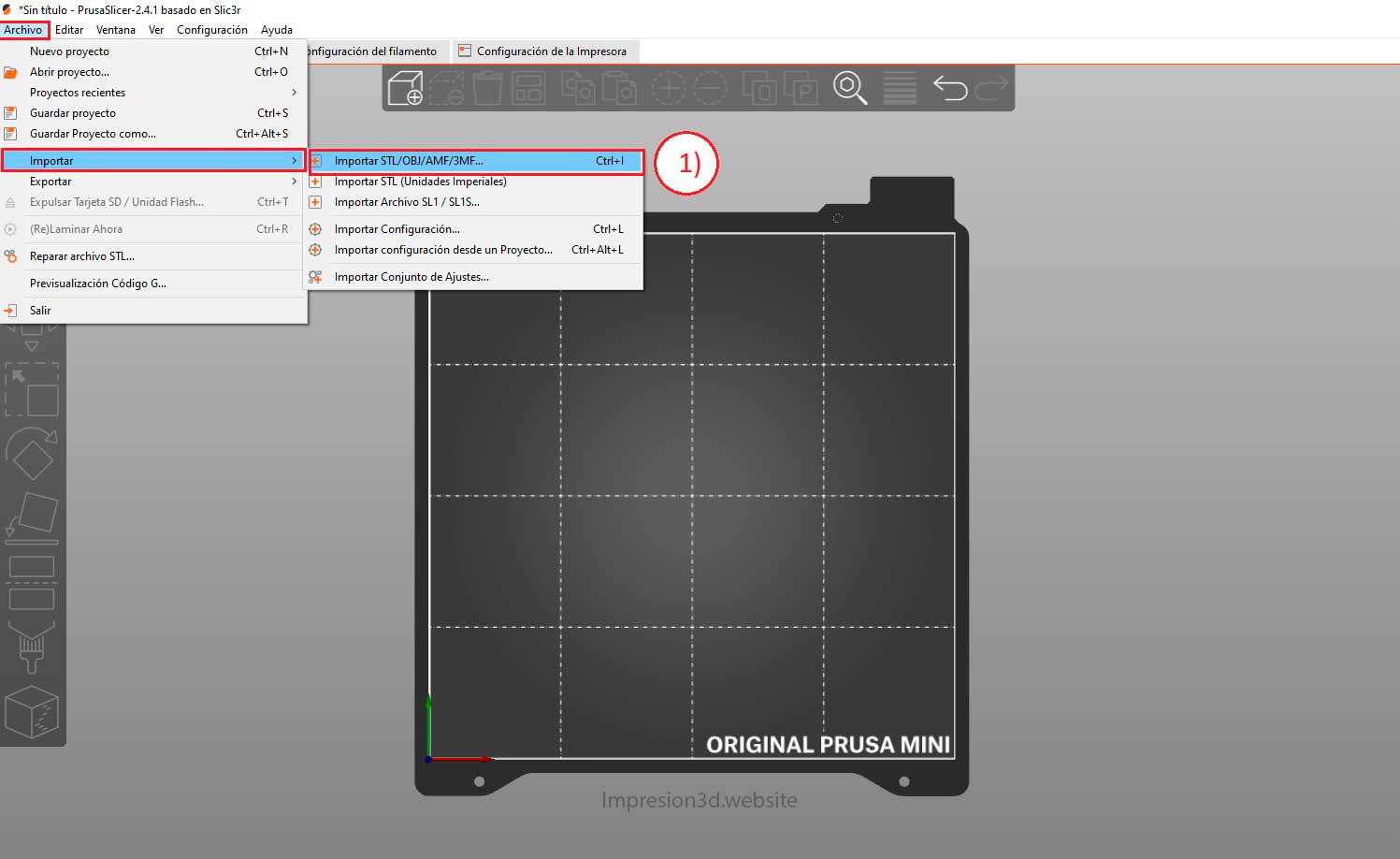The width and height of the screenshot is (1400, 859).
Task: Select the highlighted Importar menu item
Action: click(153, 161)
